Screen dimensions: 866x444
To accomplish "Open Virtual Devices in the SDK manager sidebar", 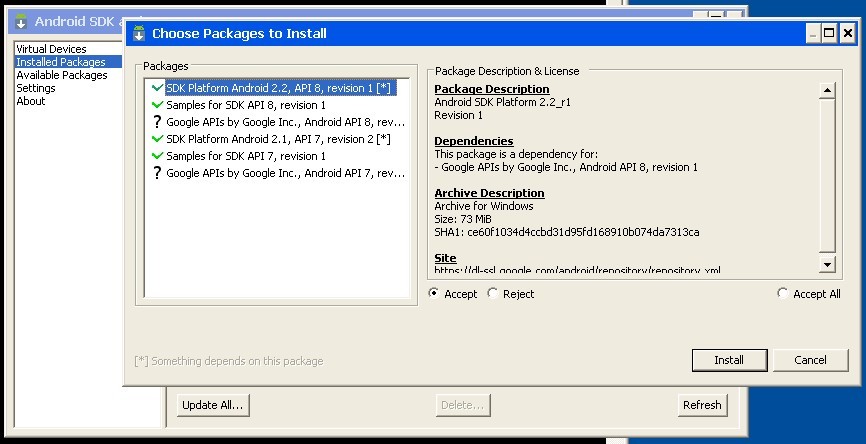I will pos(51,49).
